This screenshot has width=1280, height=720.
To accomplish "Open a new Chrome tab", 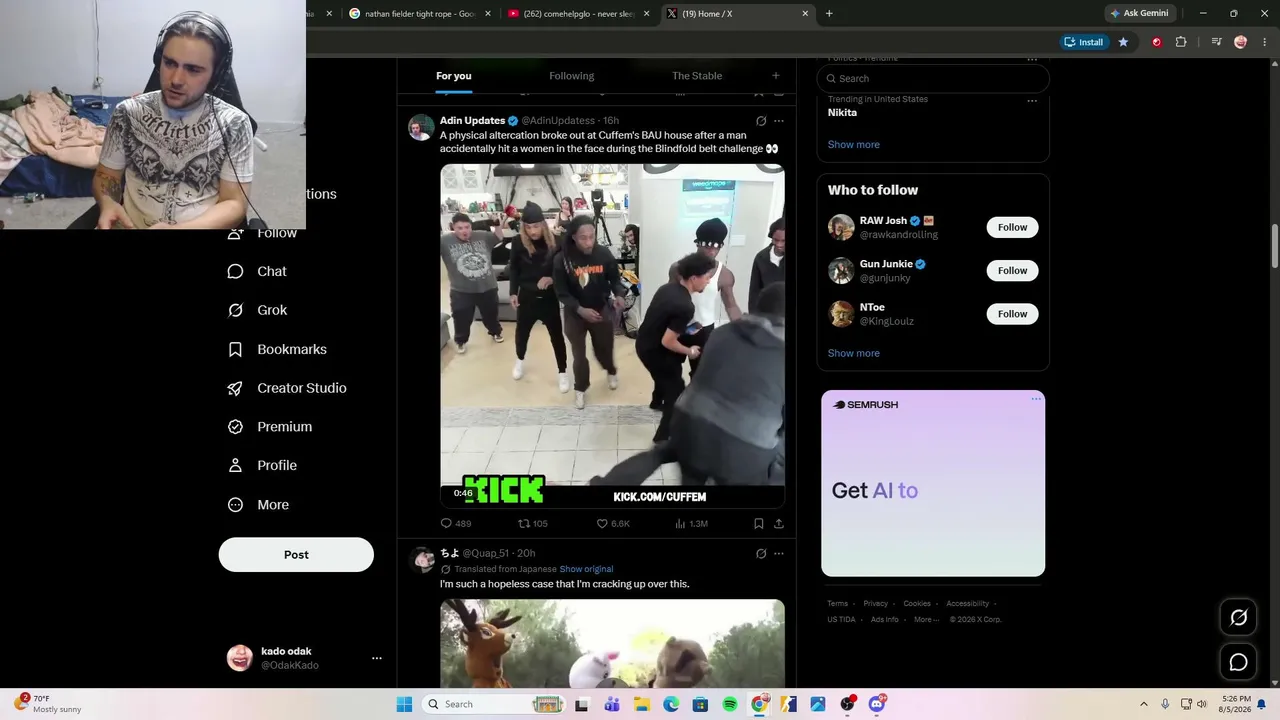I will click(829, 13).
